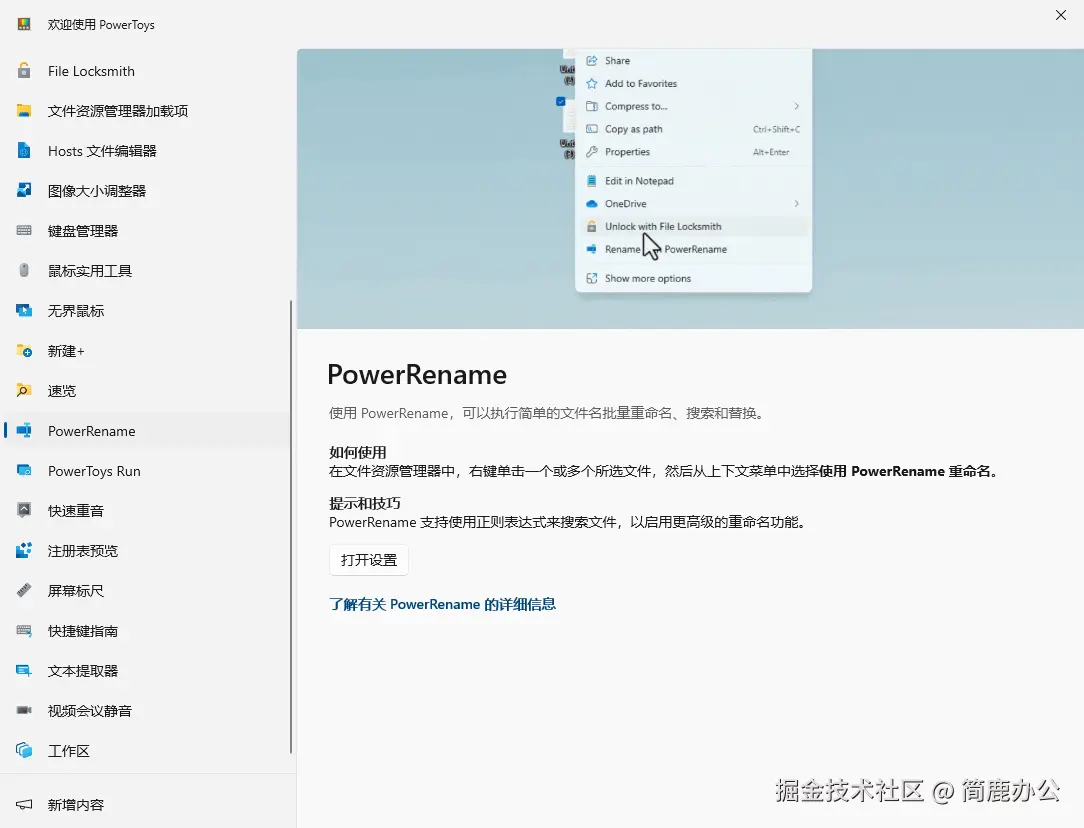Screen dimensions: 1084x828
Task: Go to 图像大小调整器
Action: (x=148, y=191)
